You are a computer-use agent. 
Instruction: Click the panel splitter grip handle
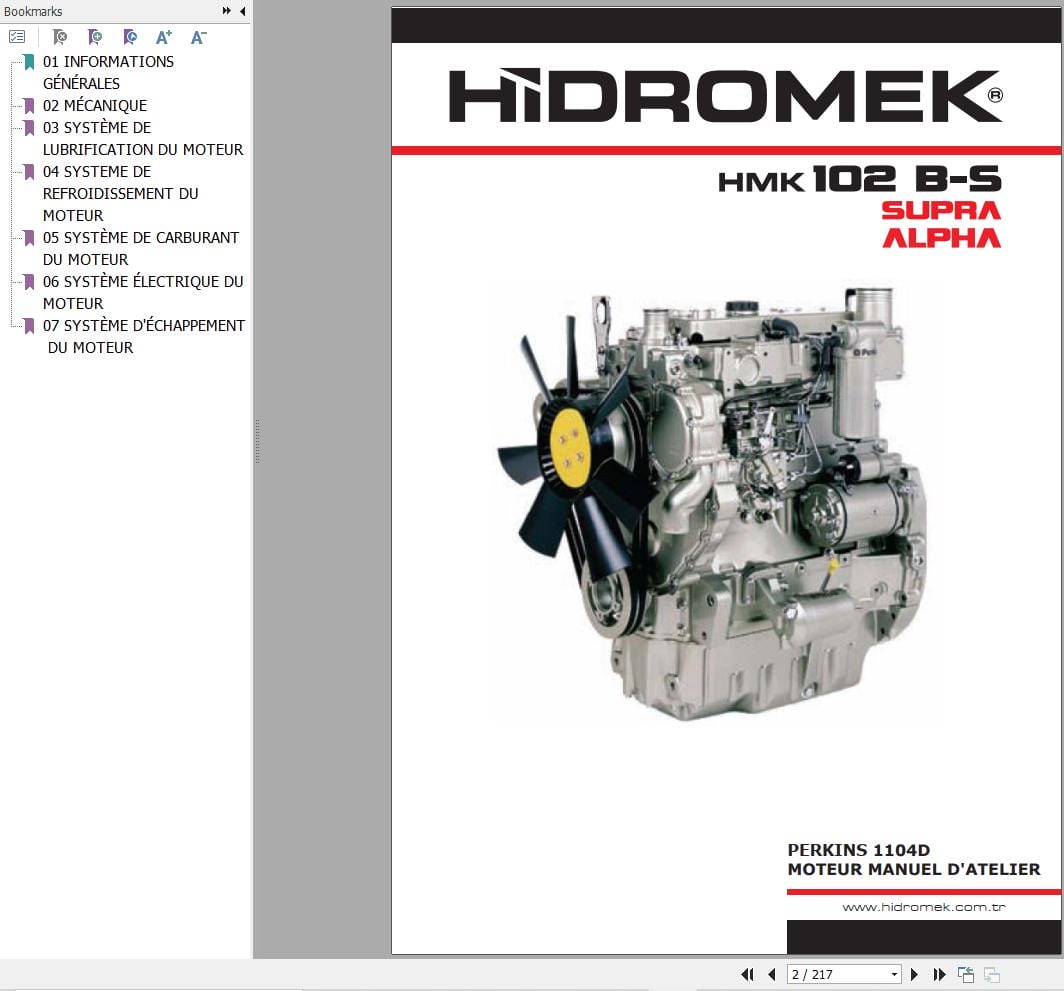coord(257,441)
